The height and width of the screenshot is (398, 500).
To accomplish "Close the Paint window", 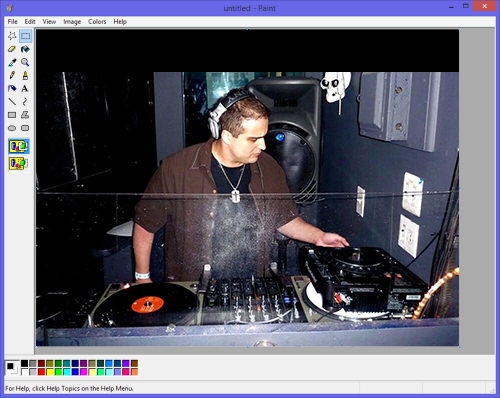I will pos(484,6).
